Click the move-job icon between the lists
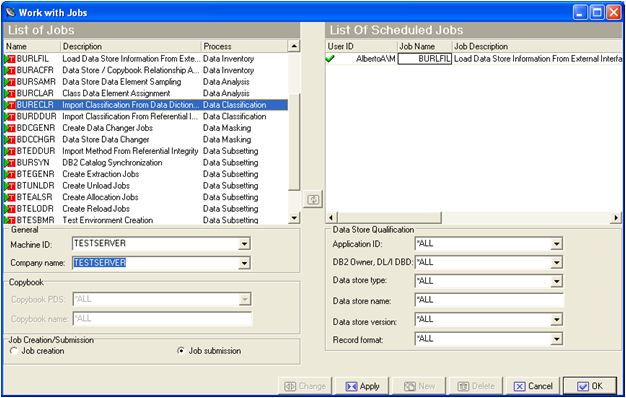 pos(313,199)
